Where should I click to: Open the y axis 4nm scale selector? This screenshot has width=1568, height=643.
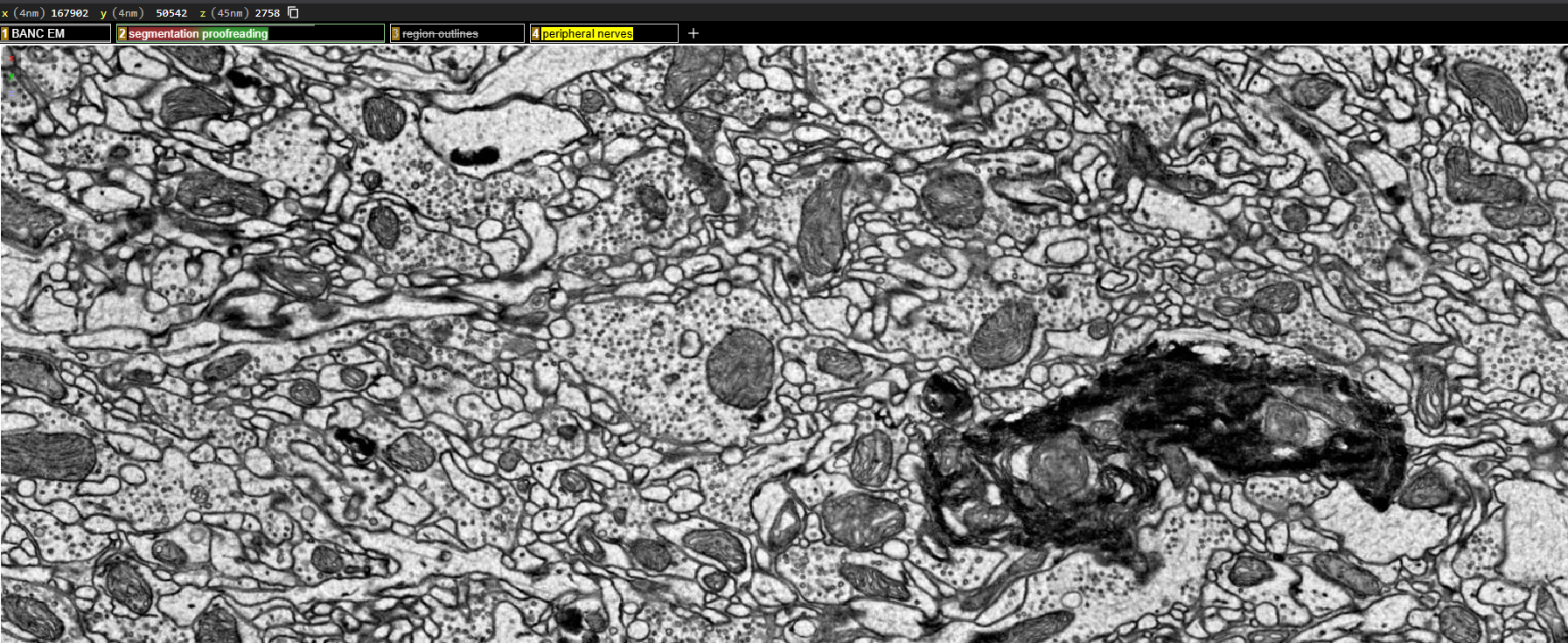click(128, 13)
